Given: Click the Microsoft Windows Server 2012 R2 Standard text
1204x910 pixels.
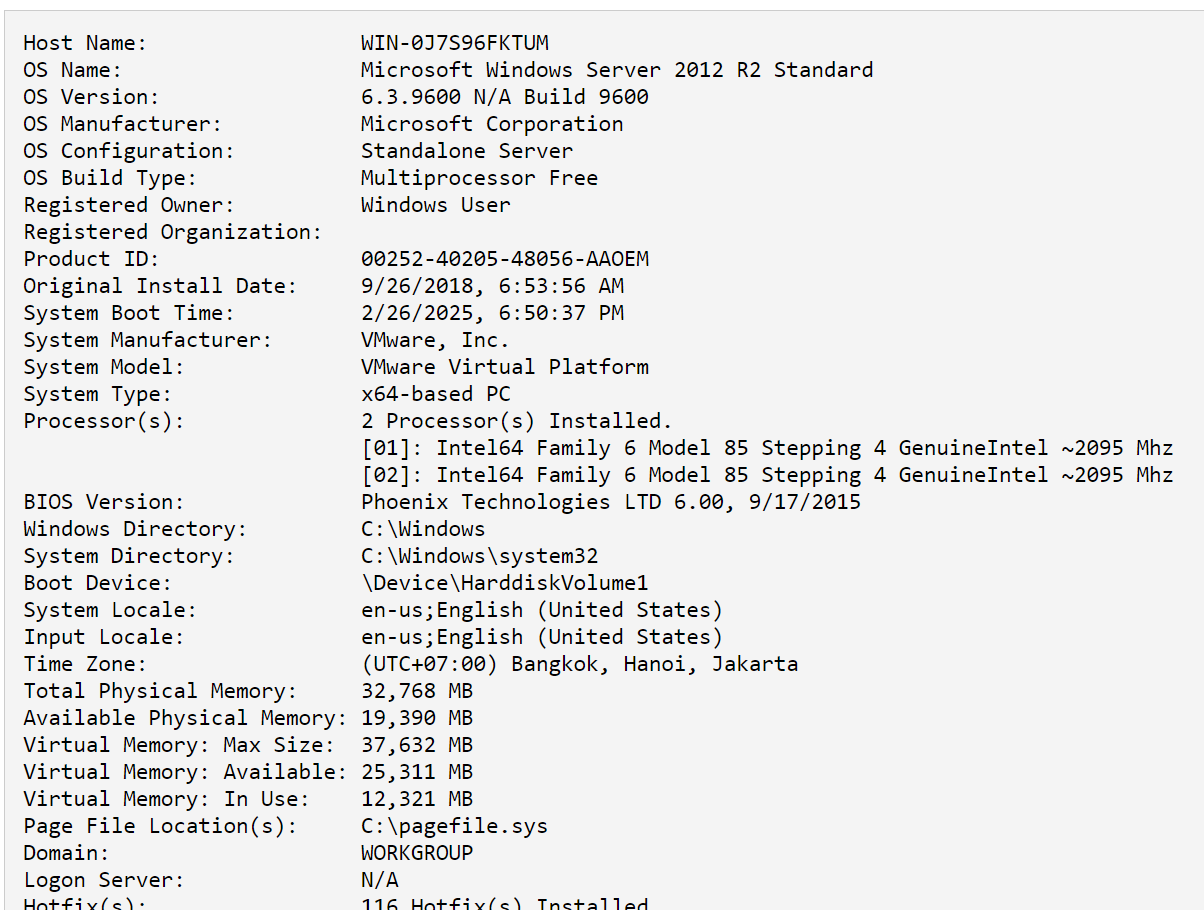Looking at the screenshot, I should pyautogui.click(x=616, y=70).
